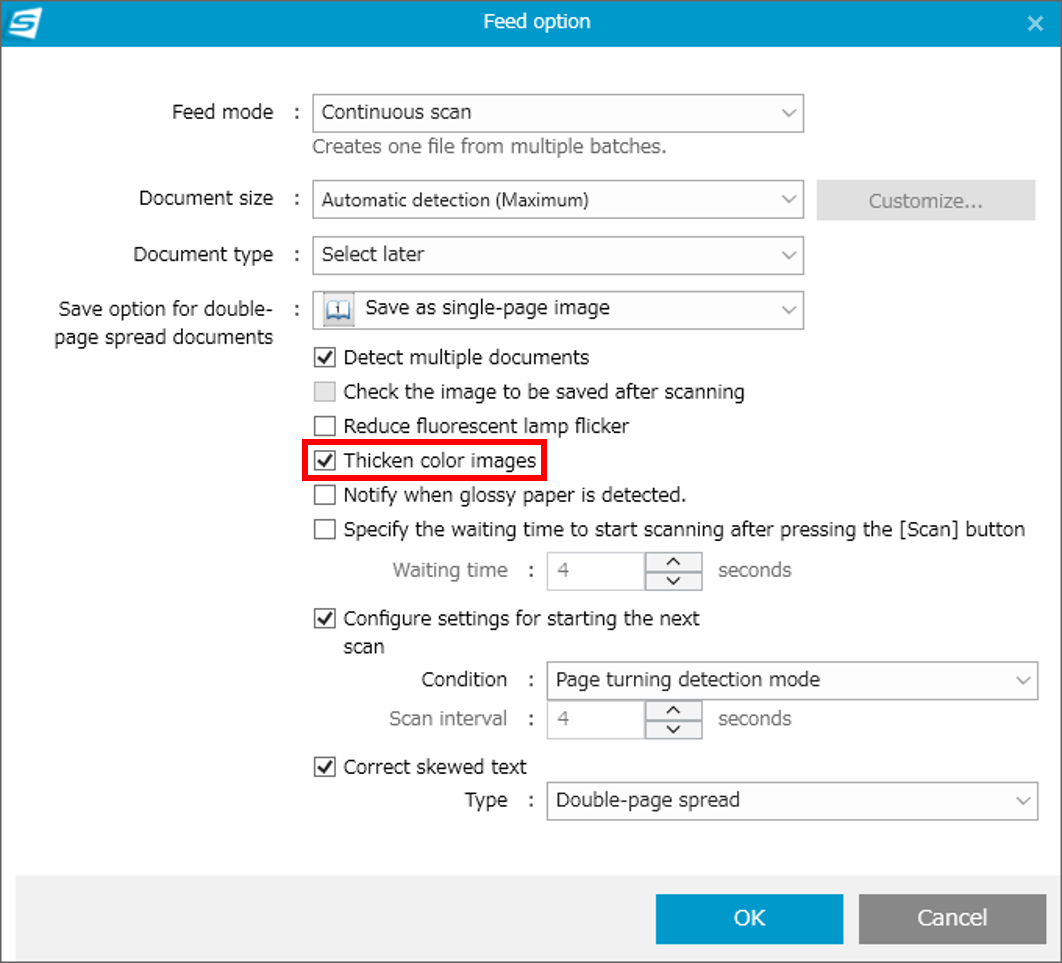Click the Waiting time input field
Image resolution: width=1062 pixels, height=963 pixels.
596,571
